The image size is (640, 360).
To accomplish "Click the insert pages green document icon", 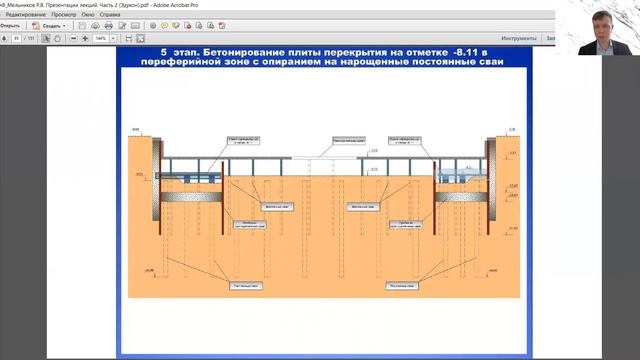I will [211, 26].
